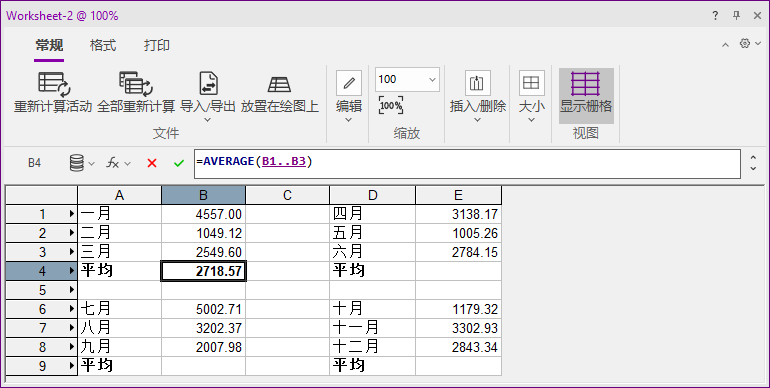Viewport: 770px width, 388px height.
Task: Expand the 插入/删除 dropdown chevron
Action: point(477,120)
